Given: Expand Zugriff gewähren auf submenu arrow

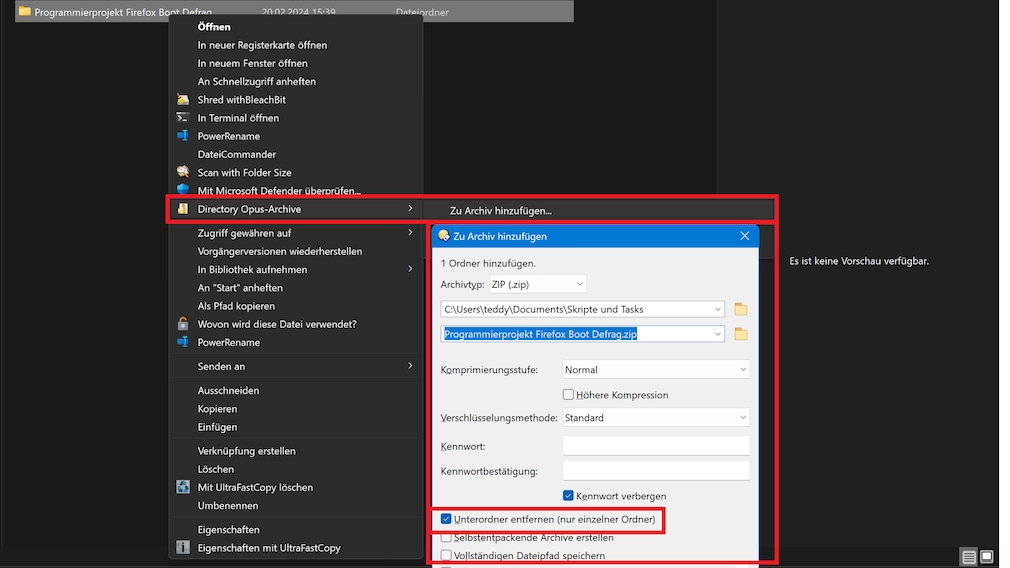Looking at the screenshot, I should 410,232.
